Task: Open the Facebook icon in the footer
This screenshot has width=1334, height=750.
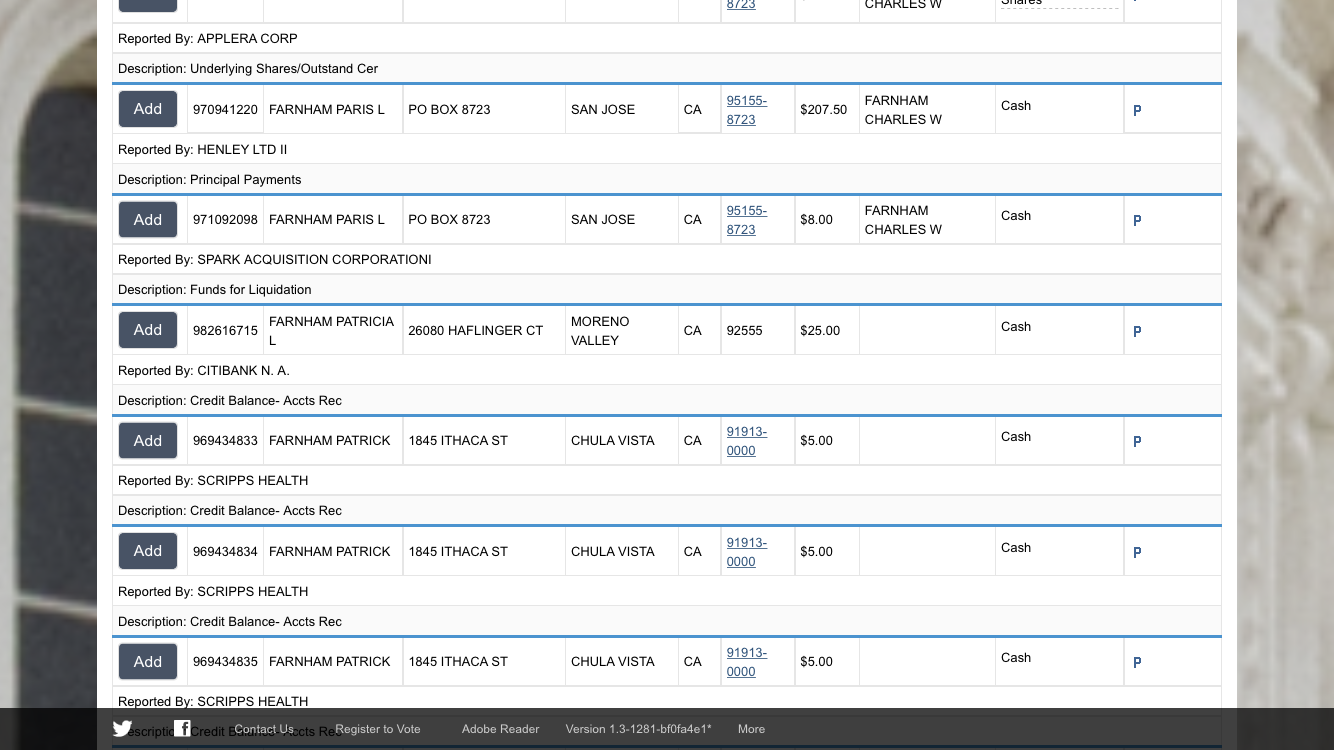Action: coord(182,729)
